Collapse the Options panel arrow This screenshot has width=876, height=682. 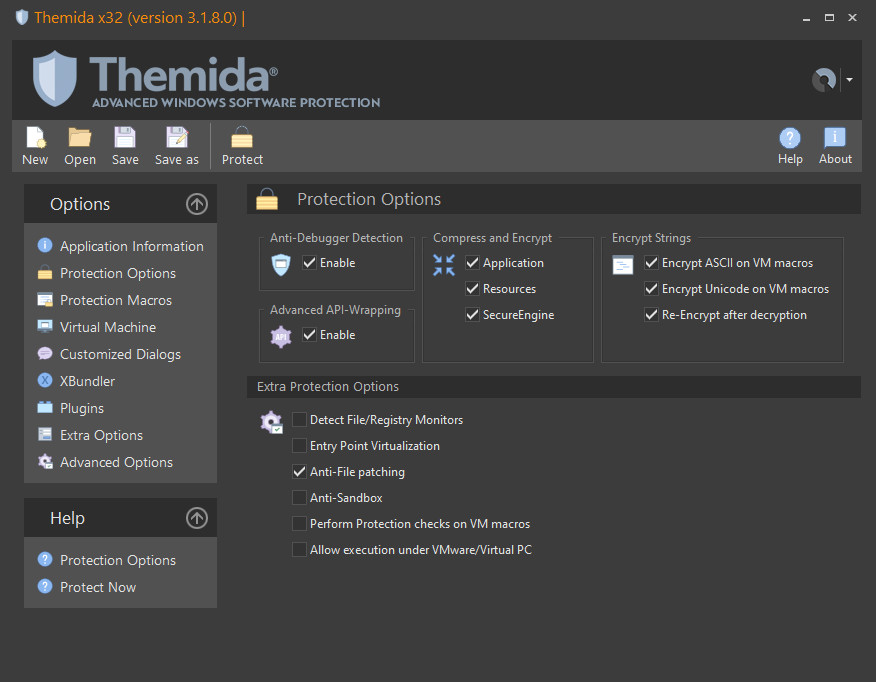[x=197, y=204]
